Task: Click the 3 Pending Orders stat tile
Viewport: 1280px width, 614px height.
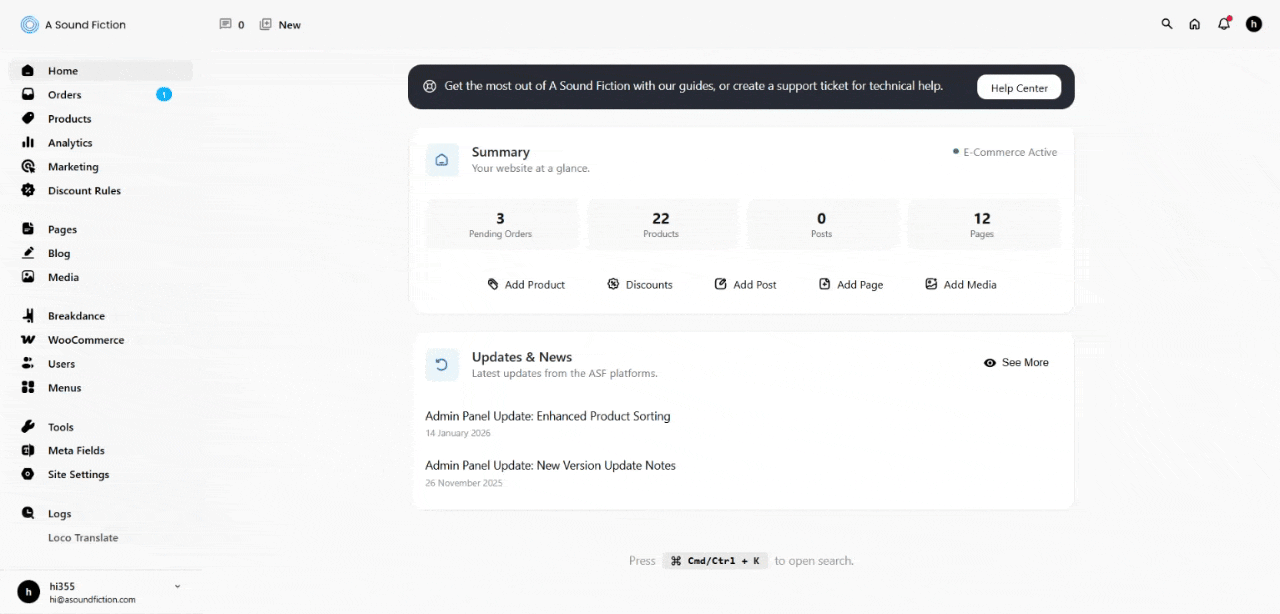Action: point(501,224)
